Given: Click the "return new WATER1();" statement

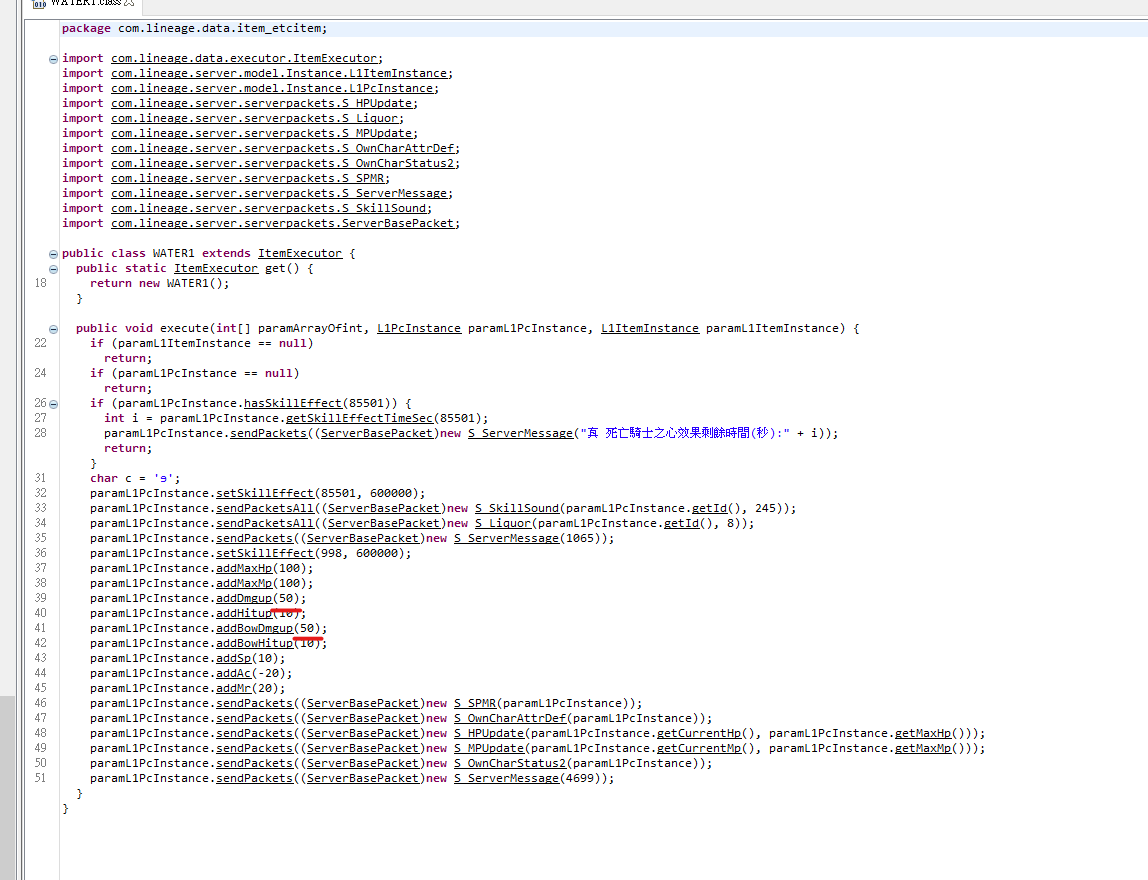Looking at the screenshot, I should 160,283.
